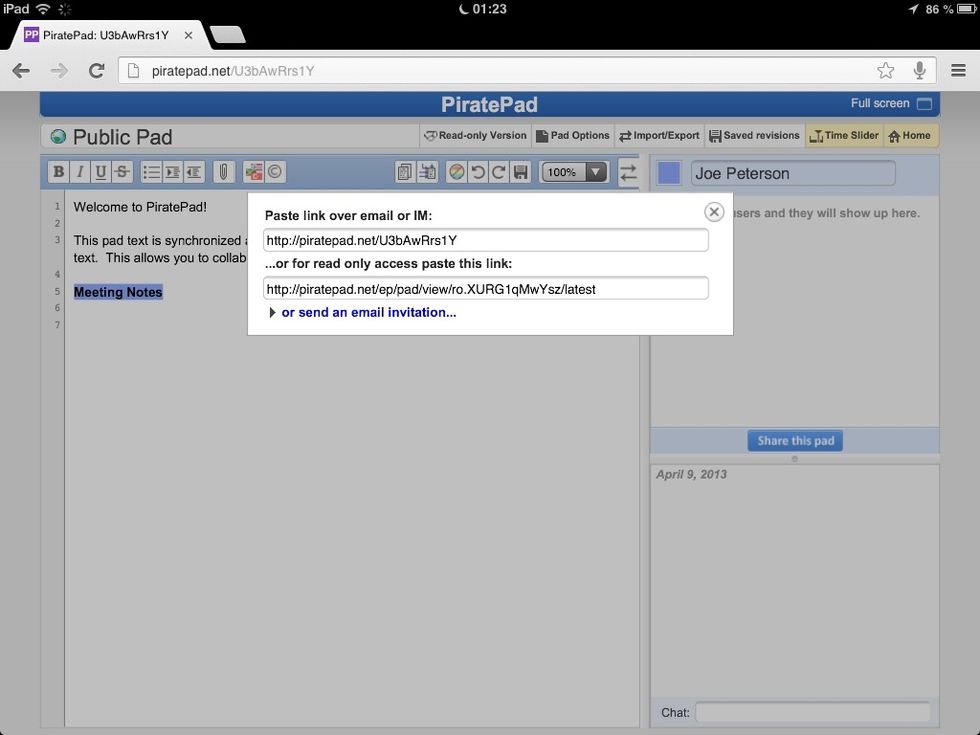Insert a bullet list

(151, 172)
